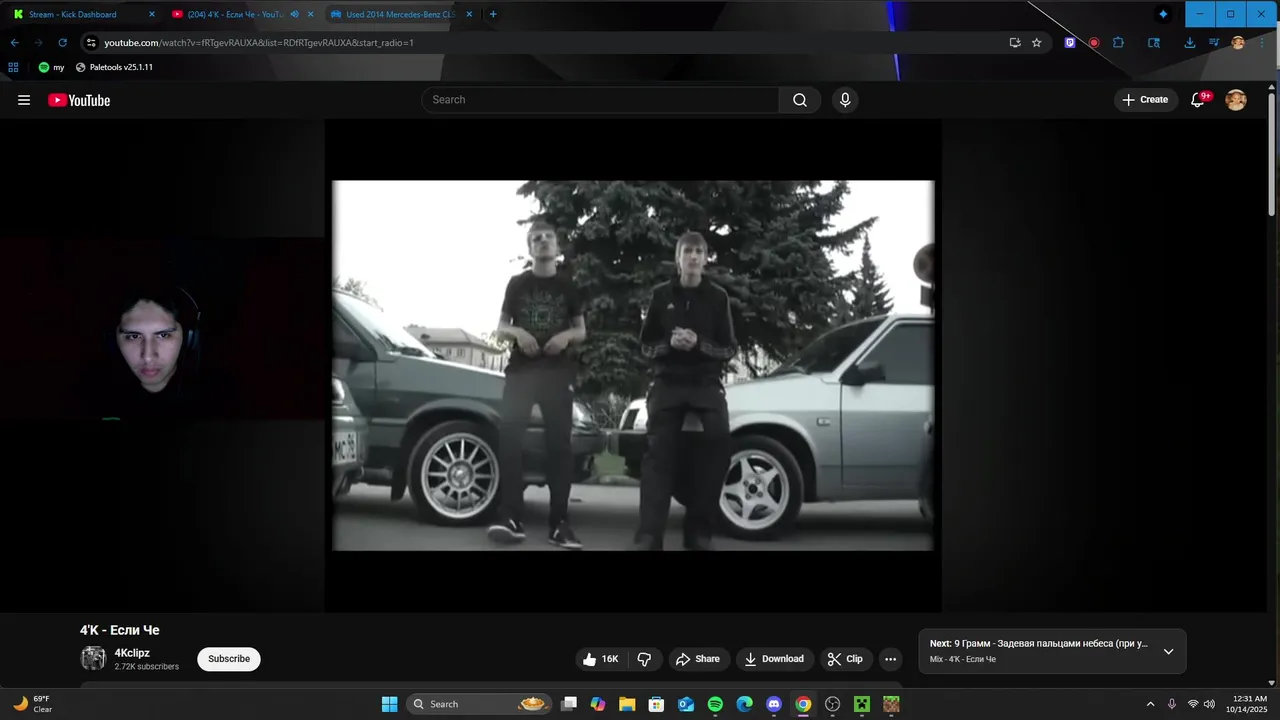Open File Explorer from the taskbar
This screenshot has height=720, width=1280.
pyautogui.click(x=627, y=704)
